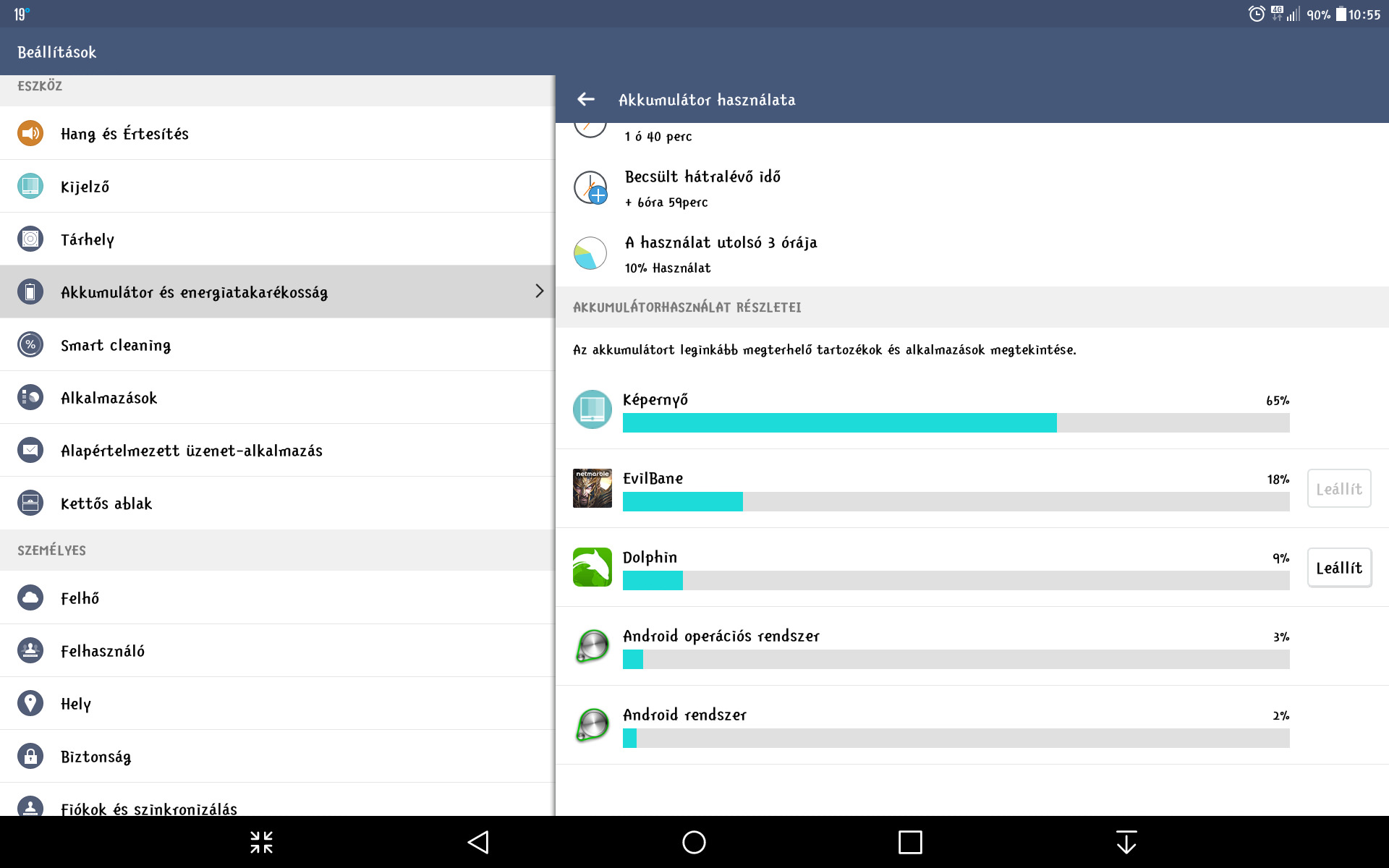1389x868 pixels.
Task: Open Kettős ablak settings
Action: click(278, 503)
